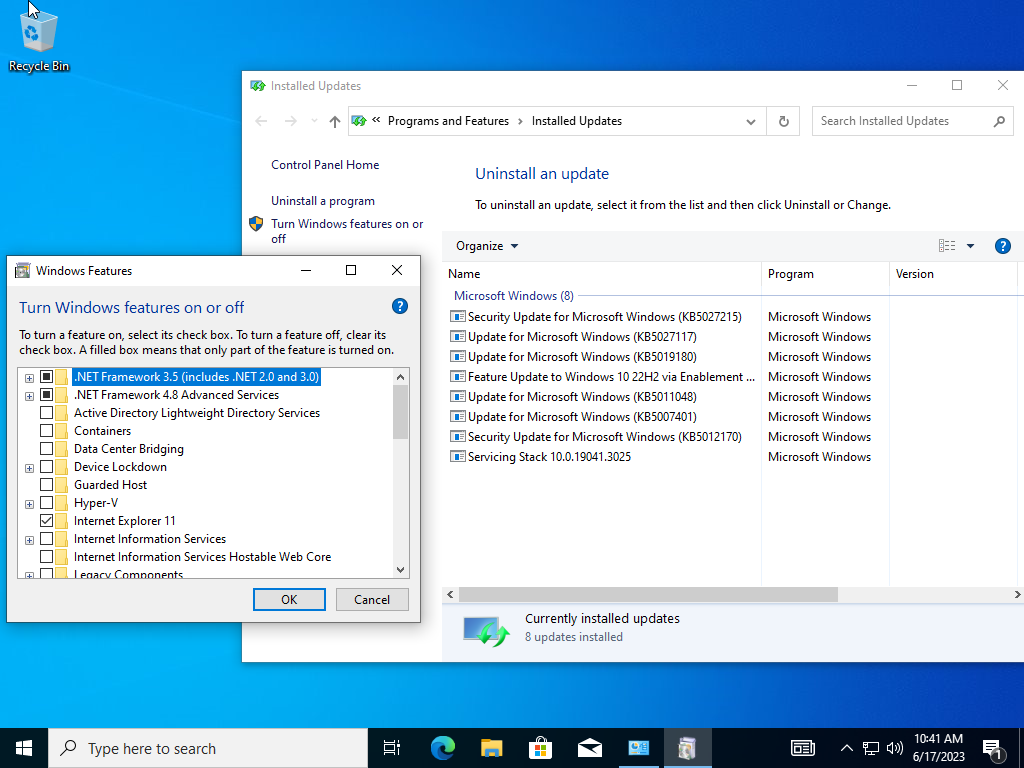This screenshot has height=768, width=1024.
Task: Show hidden system tray icons
Action: [x=846, y=748]
